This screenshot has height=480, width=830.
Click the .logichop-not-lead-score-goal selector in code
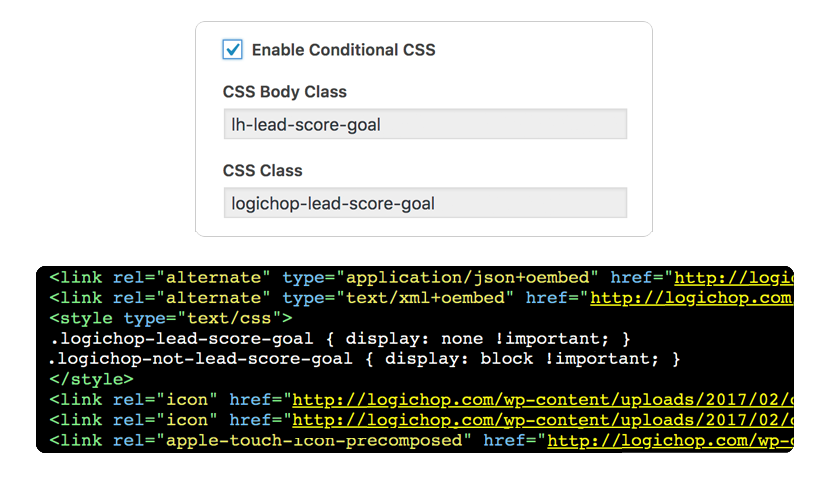201,359
